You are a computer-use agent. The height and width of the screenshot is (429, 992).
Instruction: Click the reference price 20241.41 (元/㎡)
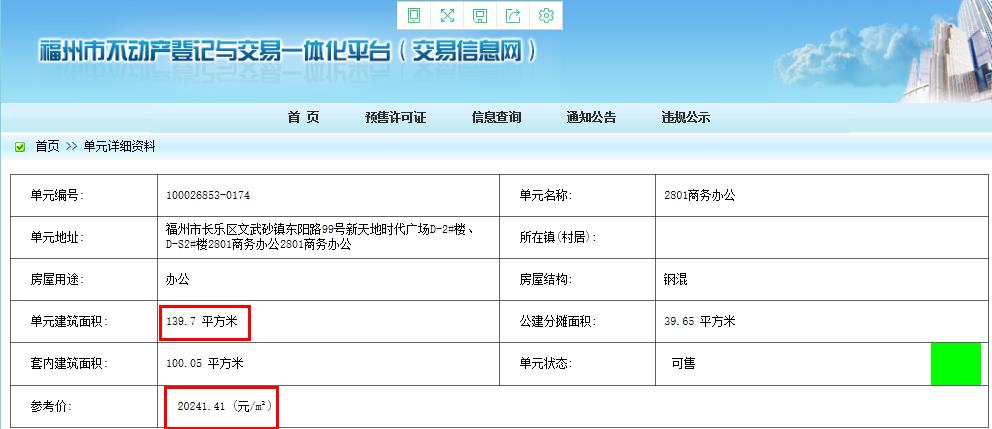tap(225, 407)
